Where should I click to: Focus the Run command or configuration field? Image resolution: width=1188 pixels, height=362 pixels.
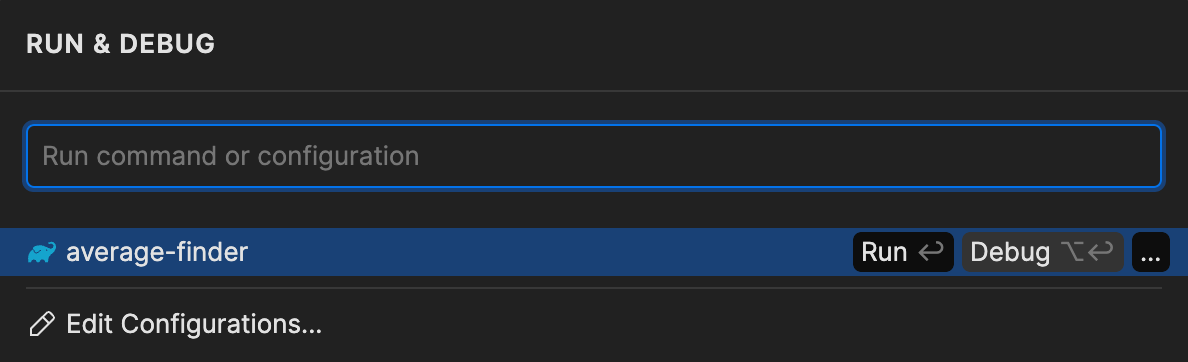(x=594, y=156)
